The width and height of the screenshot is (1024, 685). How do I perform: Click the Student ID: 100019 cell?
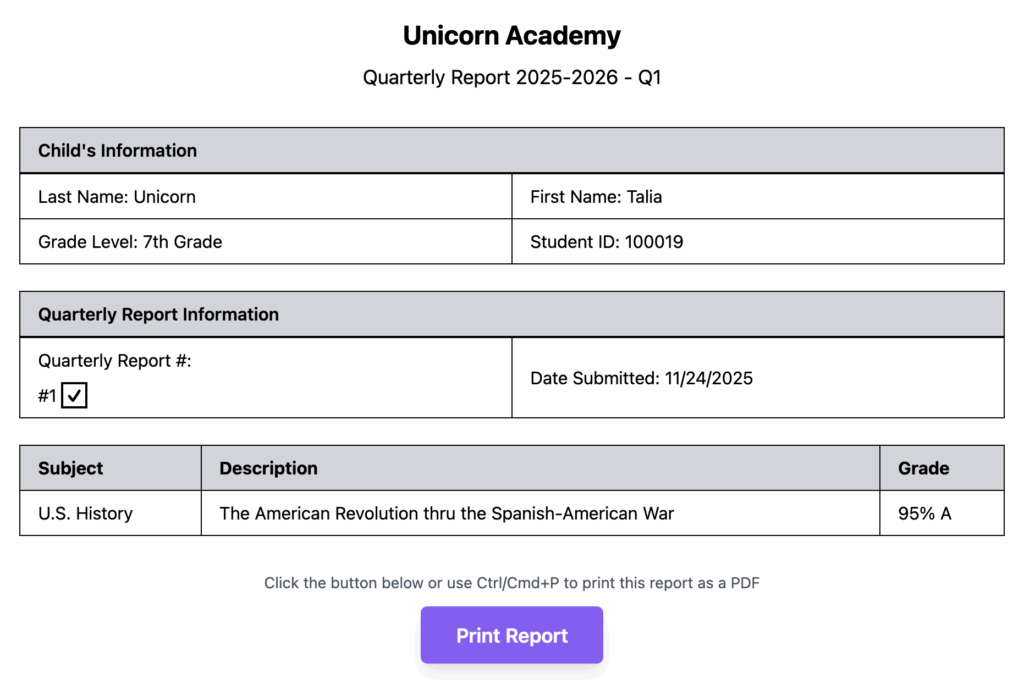(606, 242)
